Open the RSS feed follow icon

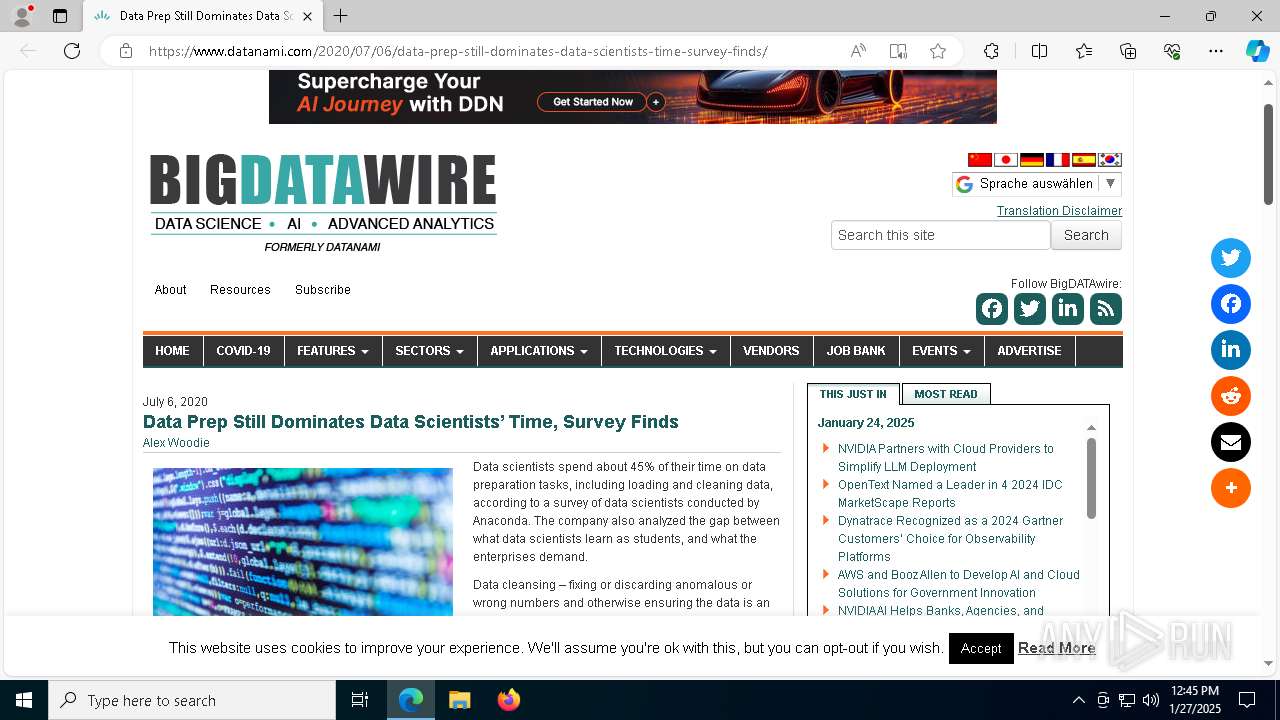pyautogui.click(x=1106, y=309)
